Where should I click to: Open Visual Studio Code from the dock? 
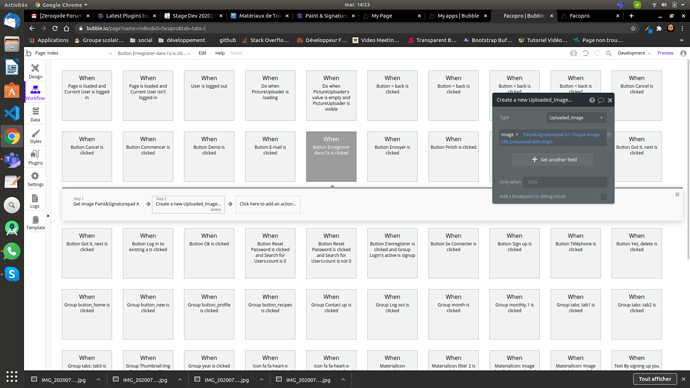pyautogui.click(x=12, y=113)
